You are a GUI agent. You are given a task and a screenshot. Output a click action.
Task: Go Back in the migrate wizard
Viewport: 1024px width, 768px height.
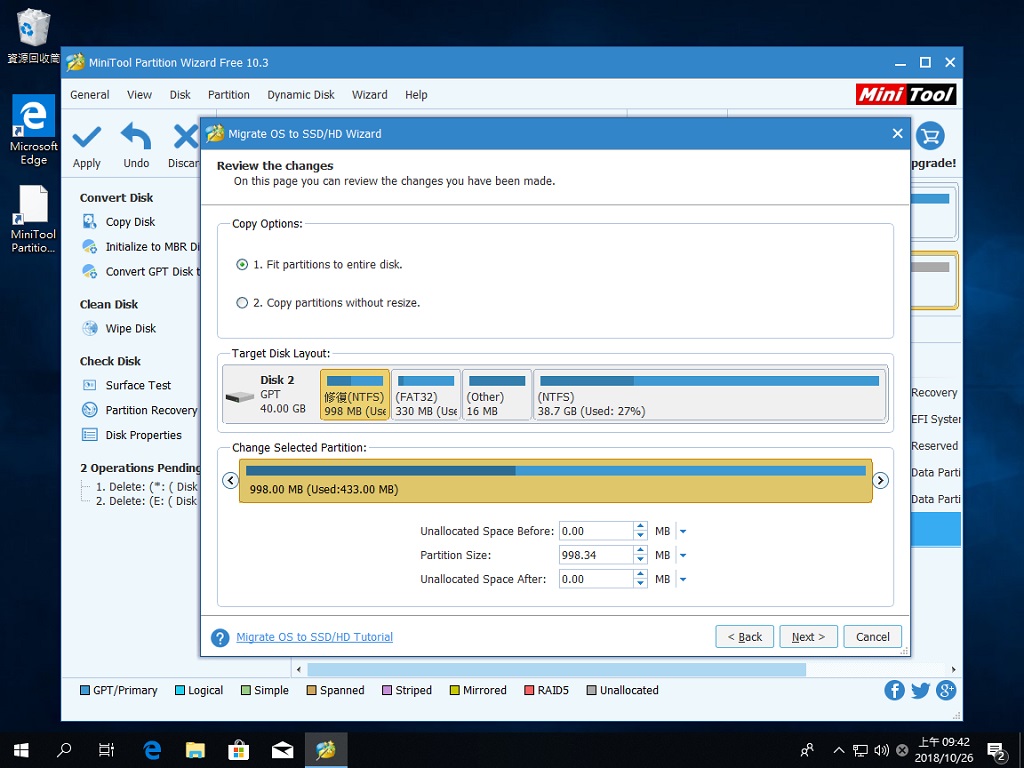pos(744,637)
